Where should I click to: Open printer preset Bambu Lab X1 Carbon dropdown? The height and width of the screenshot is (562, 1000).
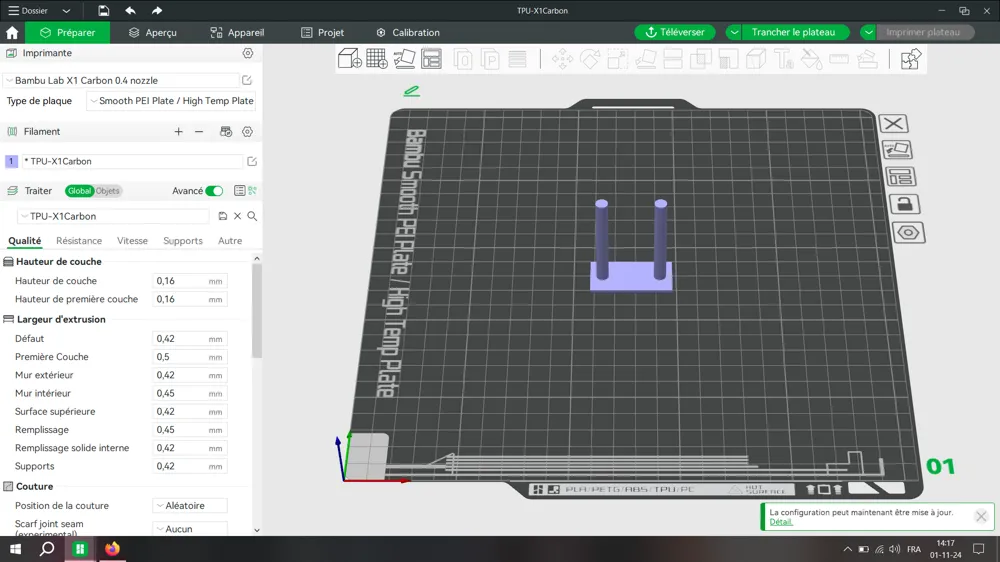click(120, 80)
